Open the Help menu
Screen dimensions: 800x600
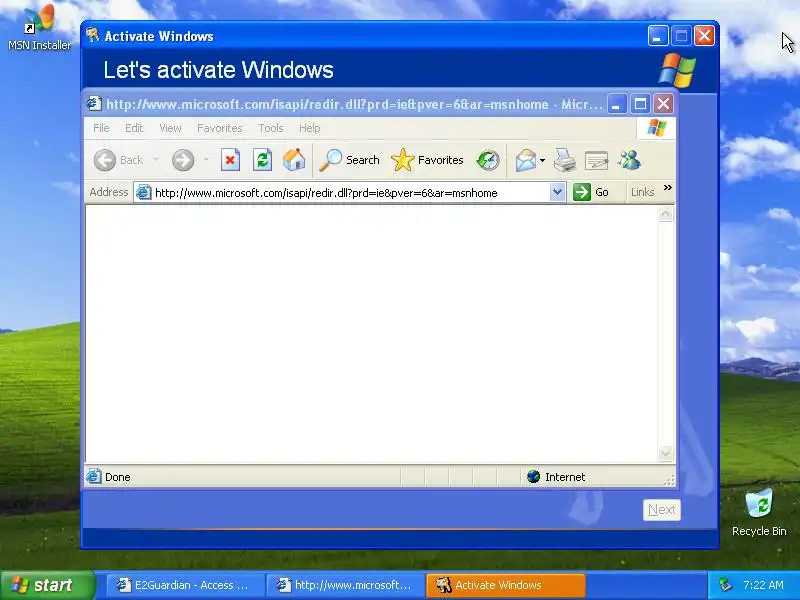[310, 128]
